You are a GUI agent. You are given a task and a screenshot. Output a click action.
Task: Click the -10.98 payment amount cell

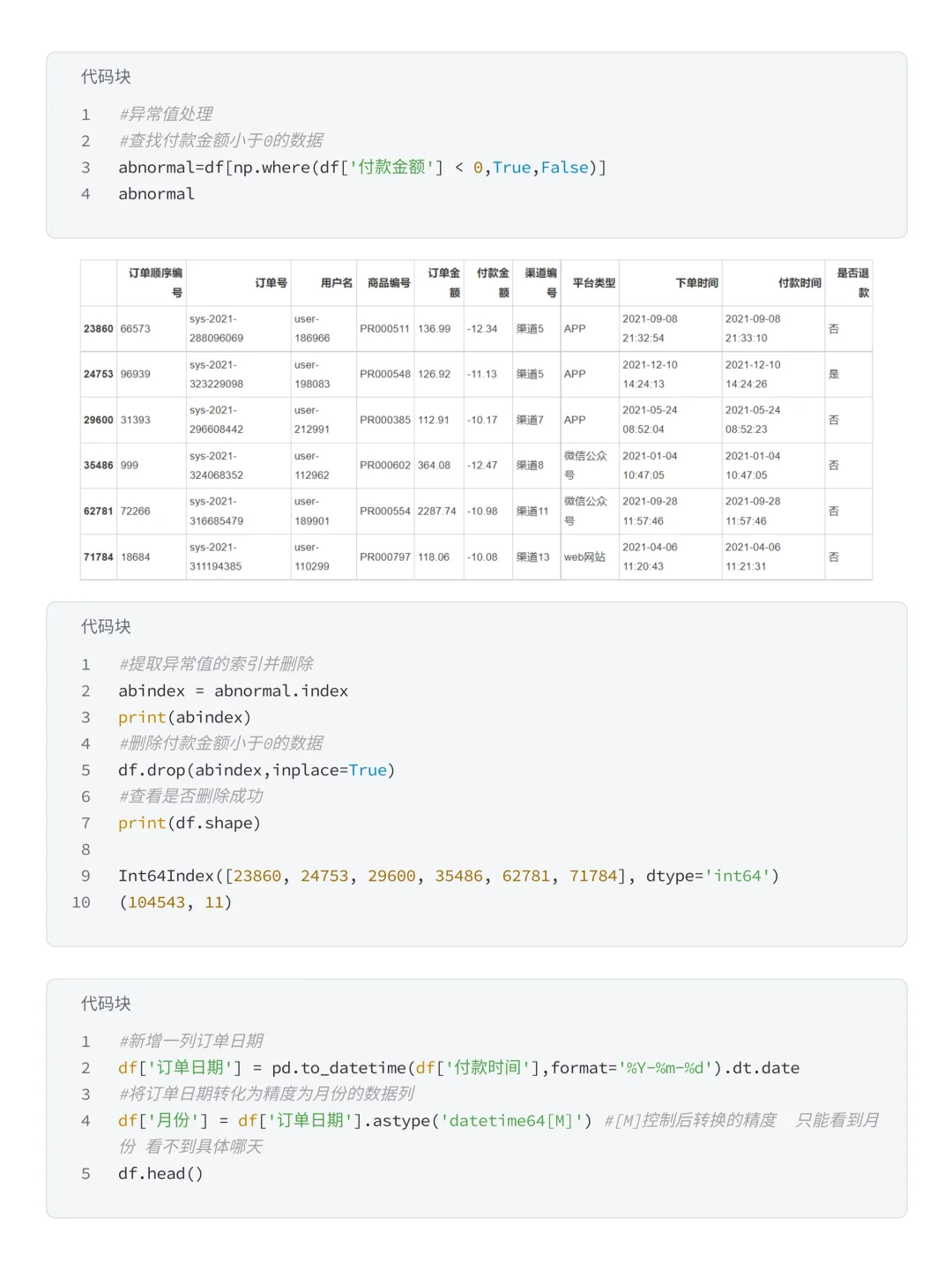coord(482,512)
